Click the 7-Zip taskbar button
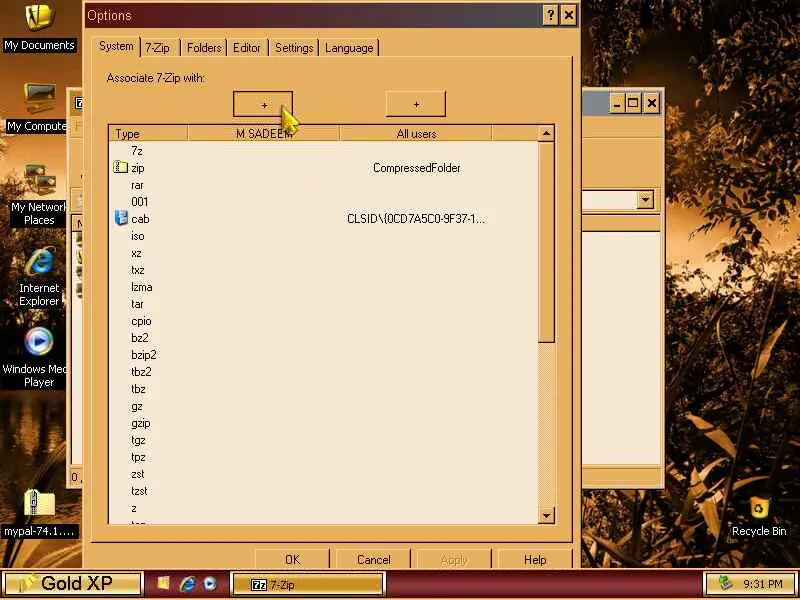 (x=308, y=585)
